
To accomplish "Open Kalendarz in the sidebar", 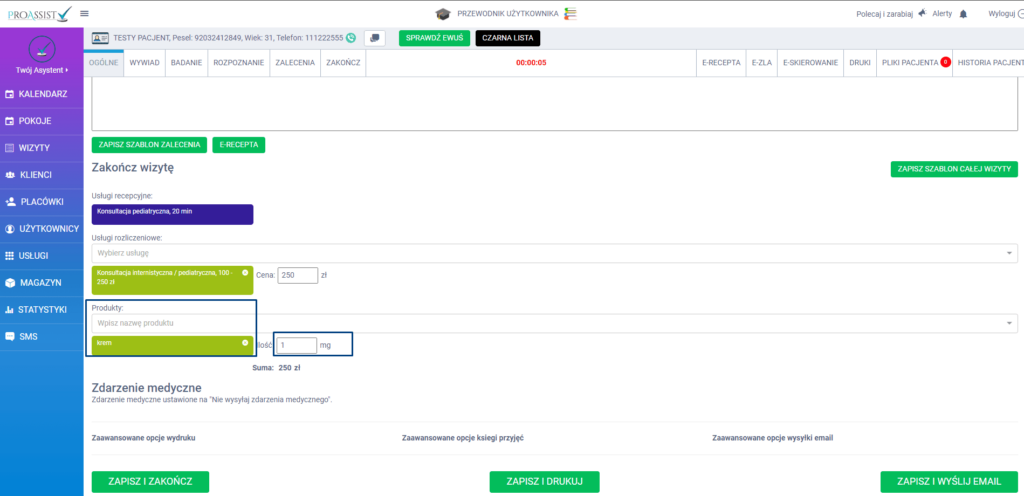I will [x=42, y=94].
